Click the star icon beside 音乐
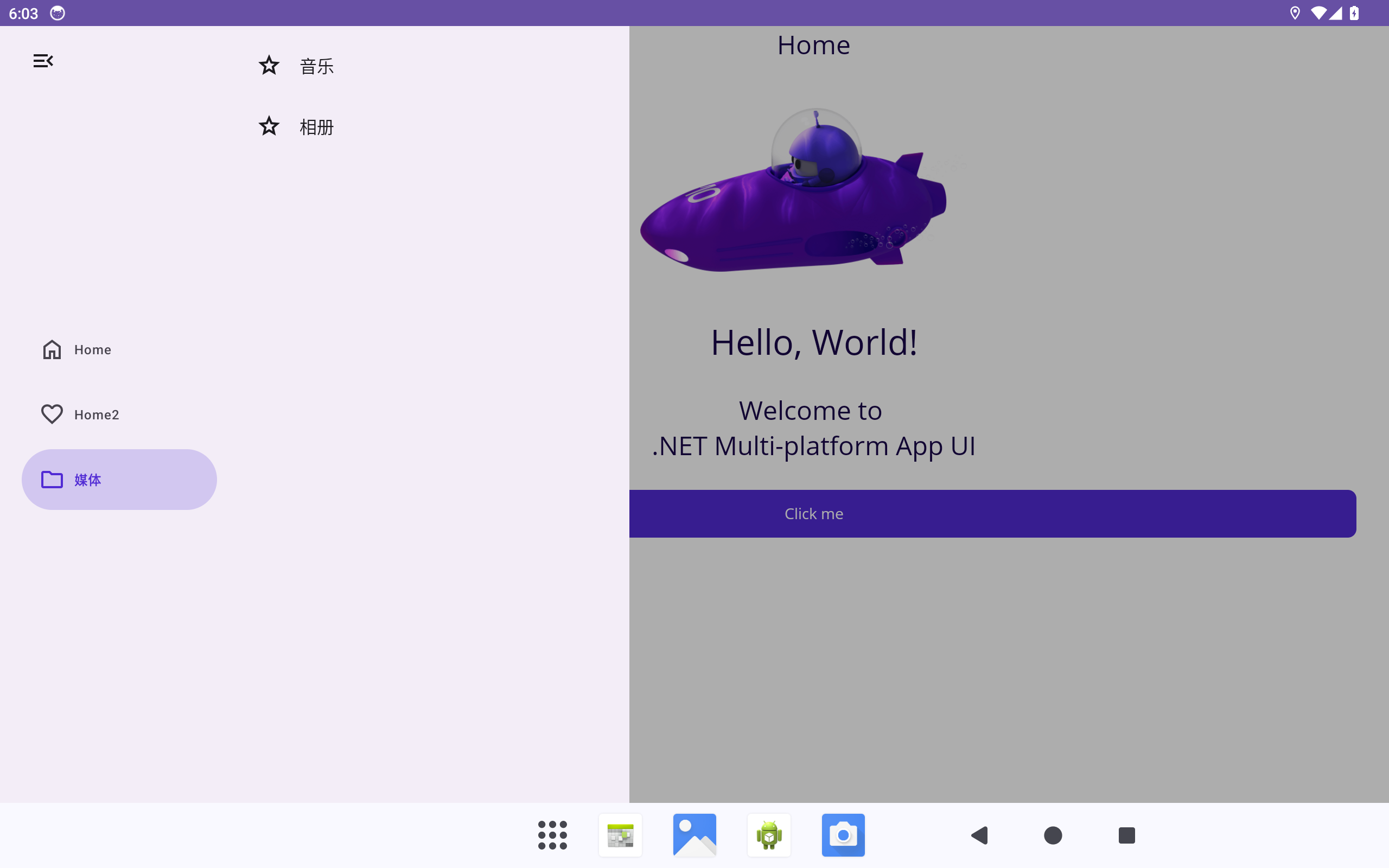 (269, 66)
